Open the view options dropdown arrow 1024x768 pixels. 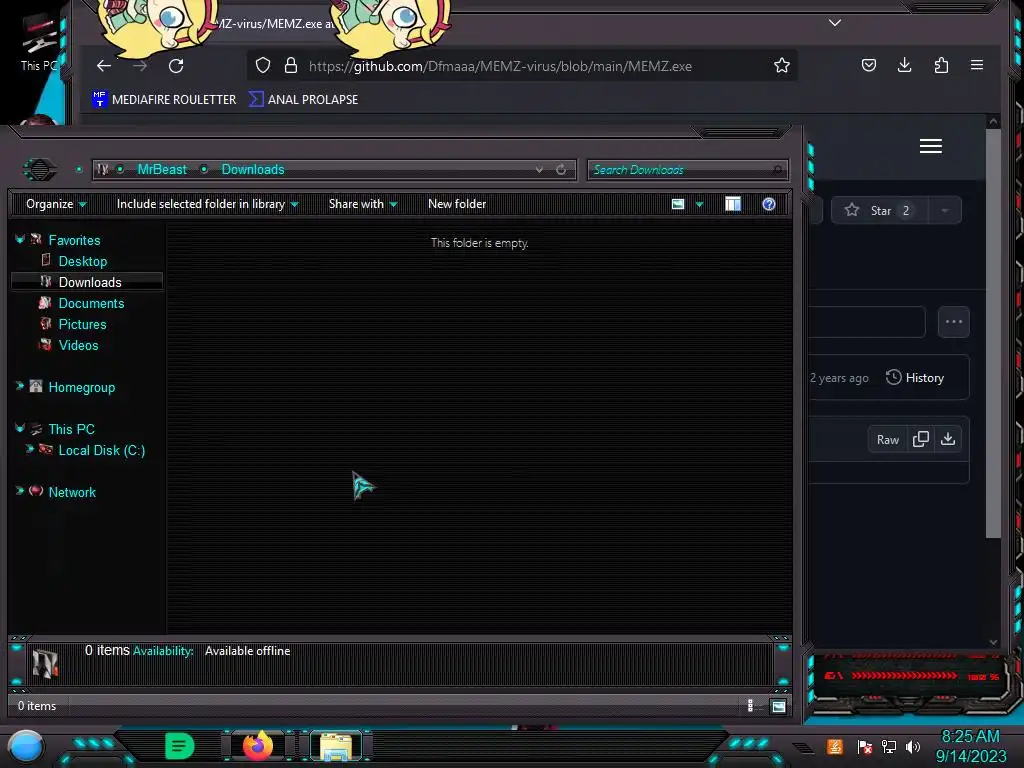699,204
